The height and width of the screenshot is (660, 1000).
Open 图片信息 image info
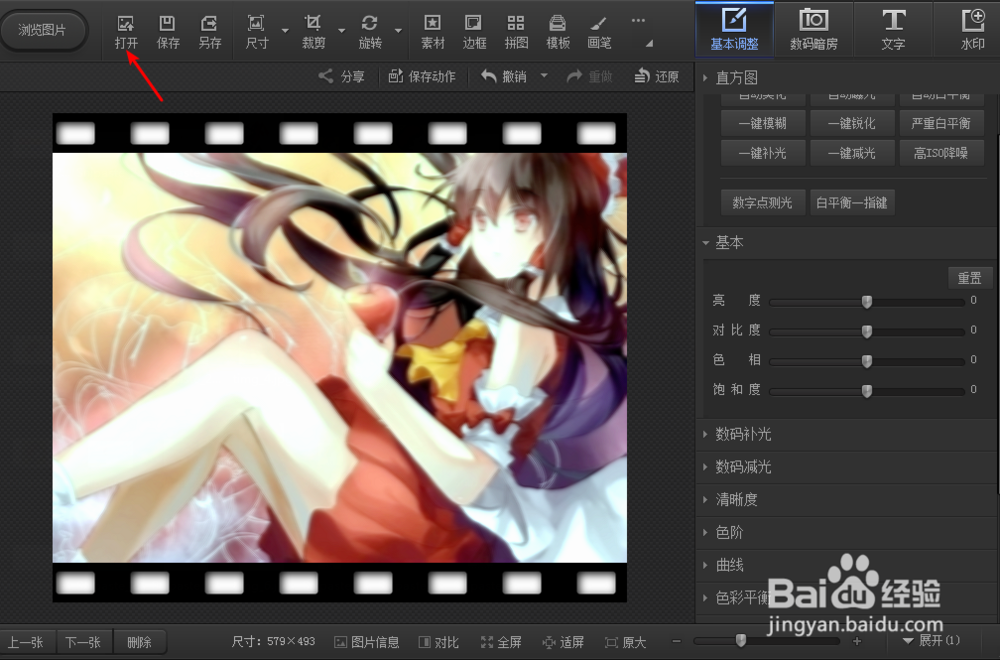pyautogui.click(x=367, y=642)
